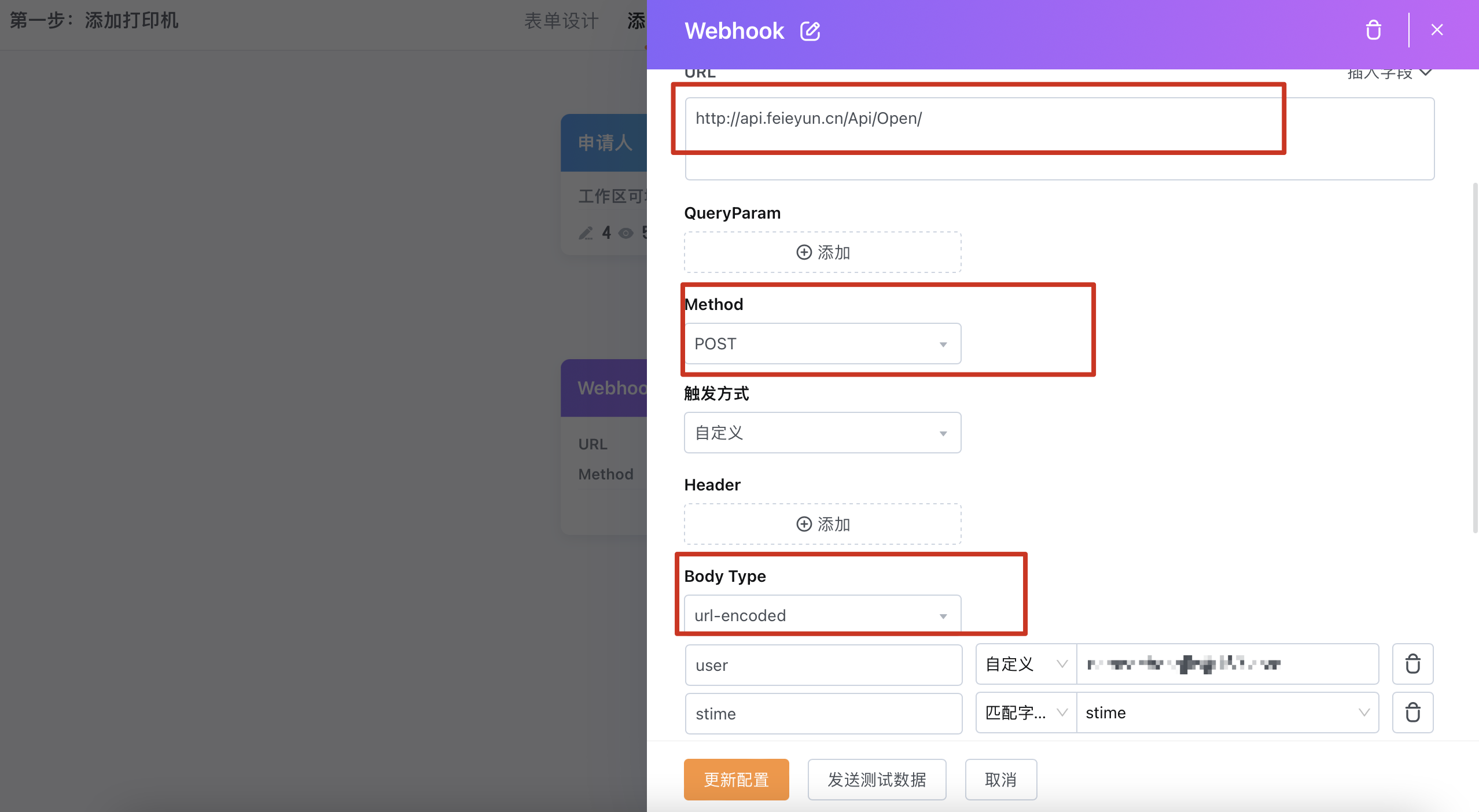Click 发送测试数据 to send test data
Viewport: 1479px width, 812px height.
point(877,780)
